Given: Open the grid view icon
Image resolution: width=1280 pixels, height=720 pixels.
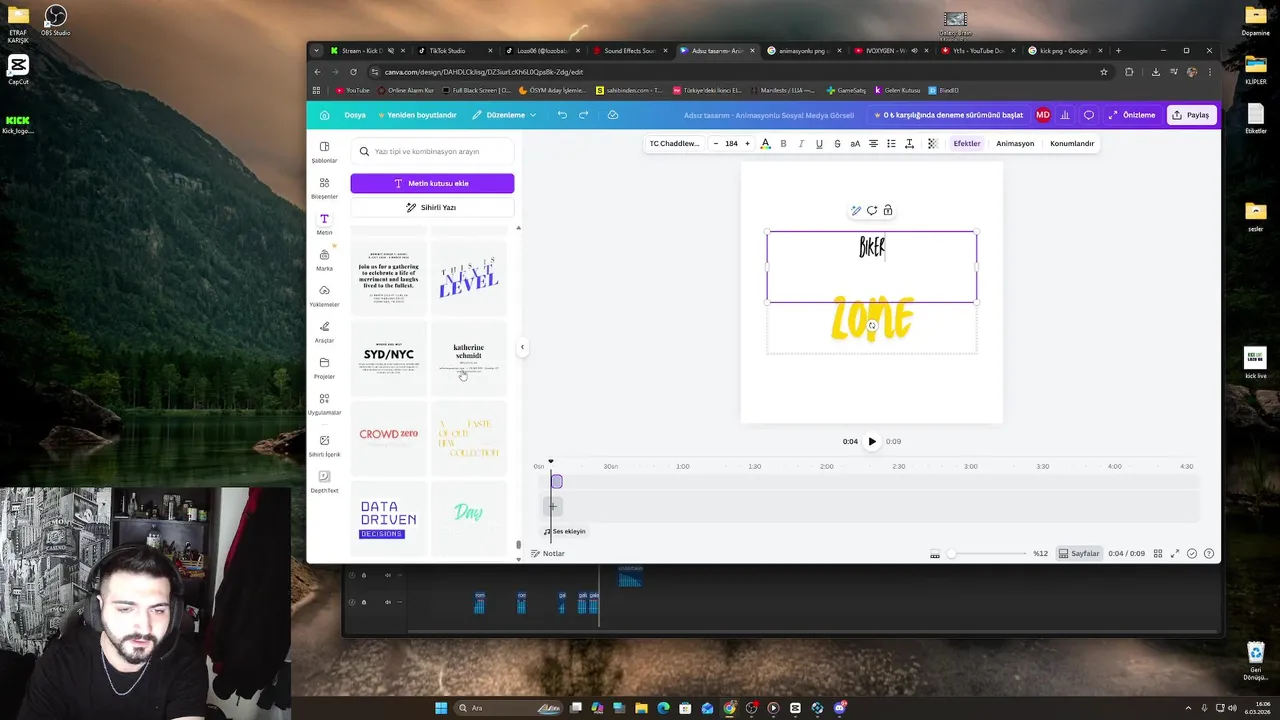Looking at the screenshot, I should tap(1158, 554).
